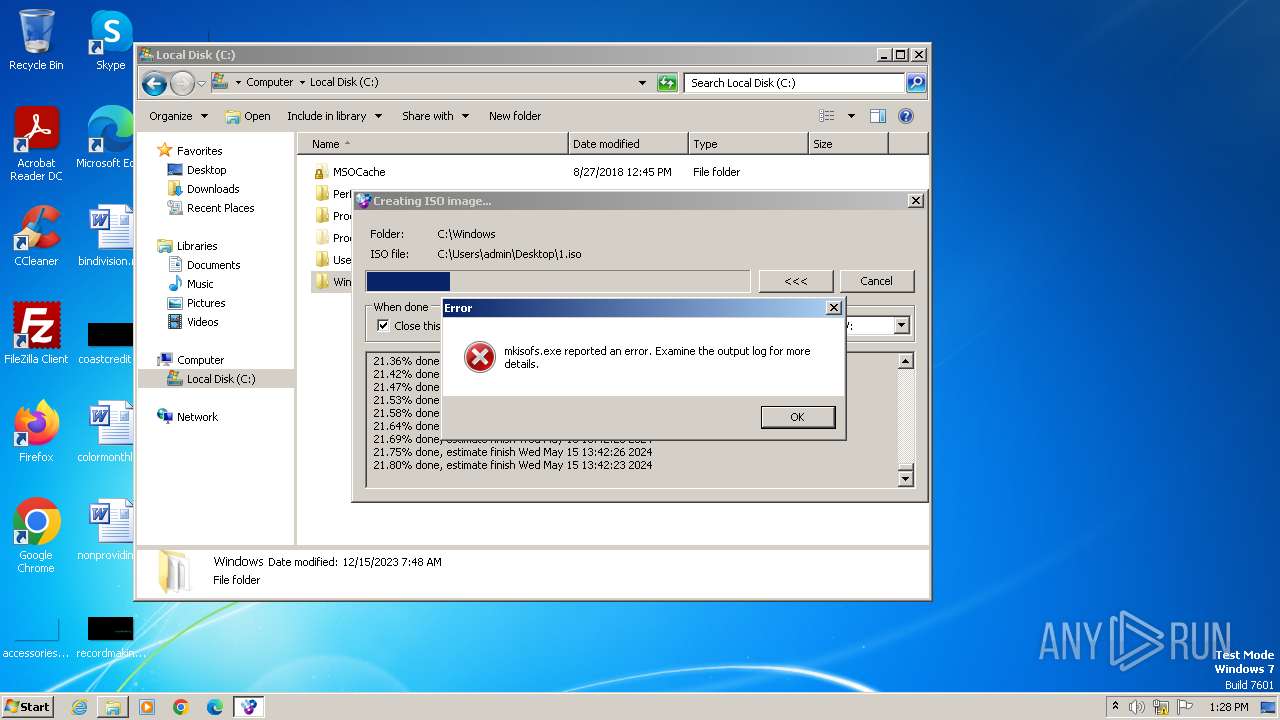The image size is (1280, 720).
Task: Open Recycle Bin desktop icon
Action: pos(36,40)
